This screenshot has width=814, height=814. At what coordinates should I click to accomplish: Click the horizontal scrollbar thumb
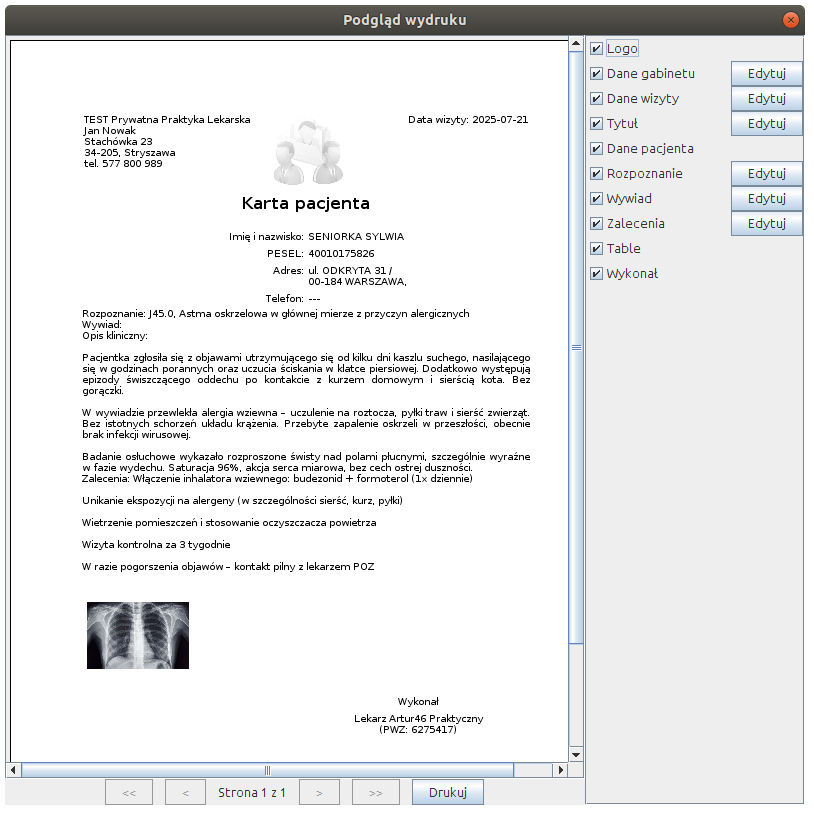pos(267,770)
